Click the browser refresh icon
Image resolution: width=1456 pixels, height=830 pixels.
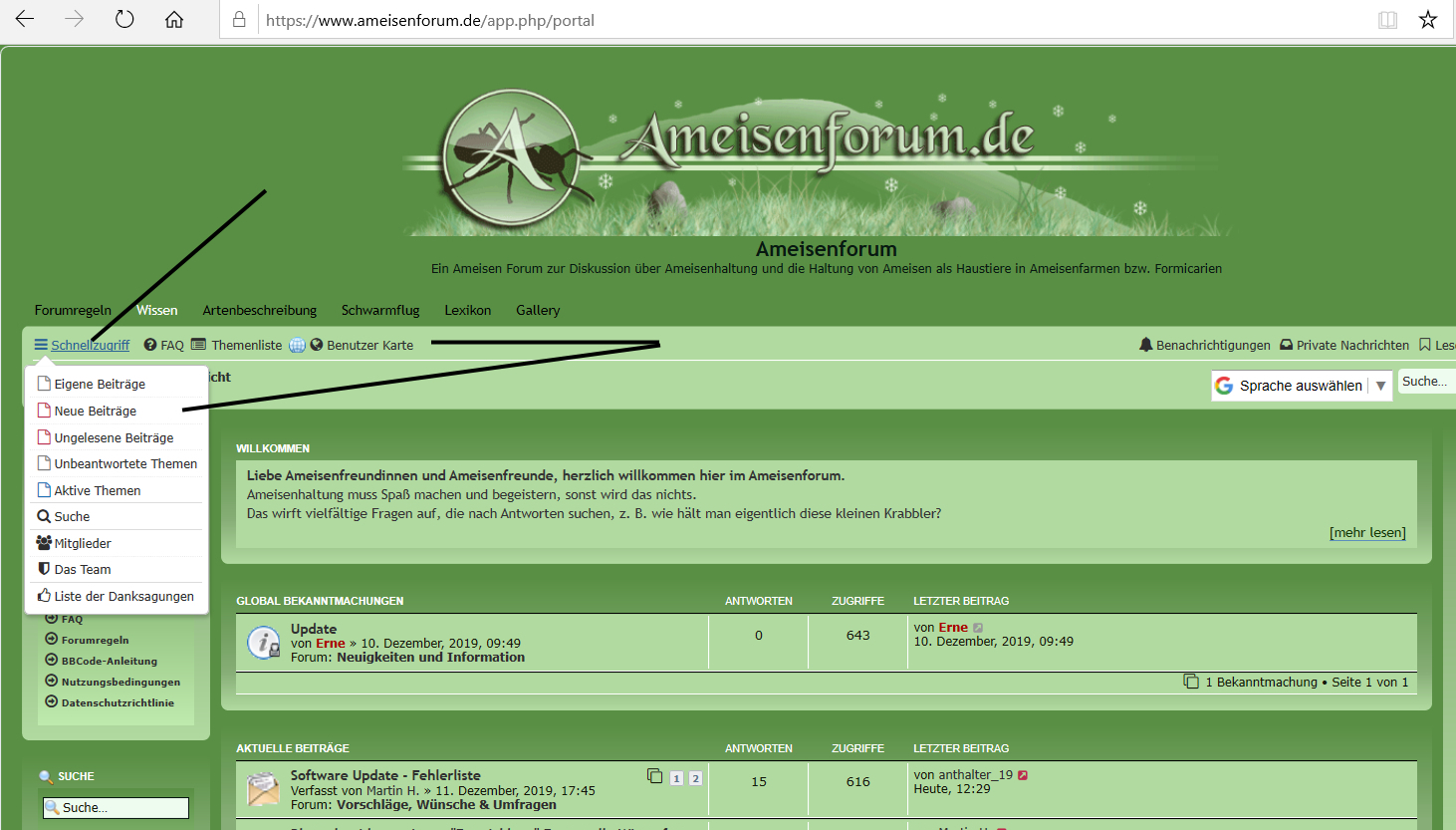click(124, 19)
